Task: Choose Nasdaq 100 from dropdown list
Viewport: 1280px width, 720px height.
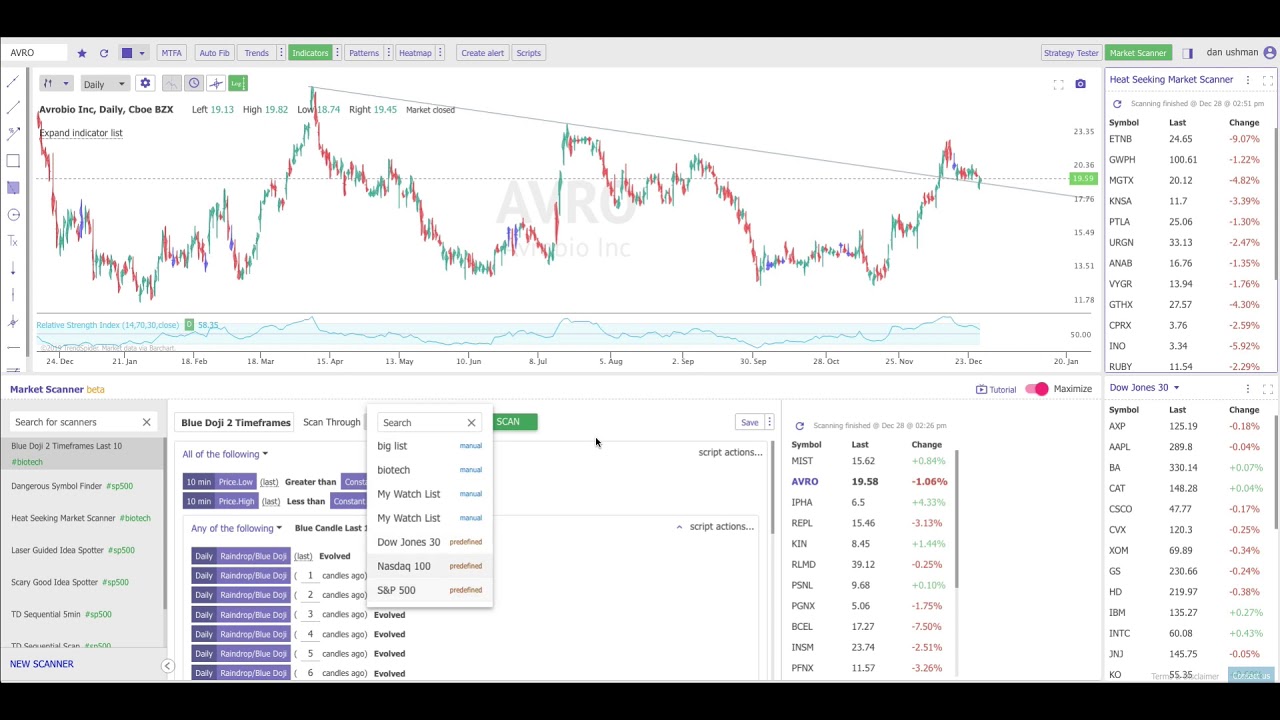Action: point(430,566)
